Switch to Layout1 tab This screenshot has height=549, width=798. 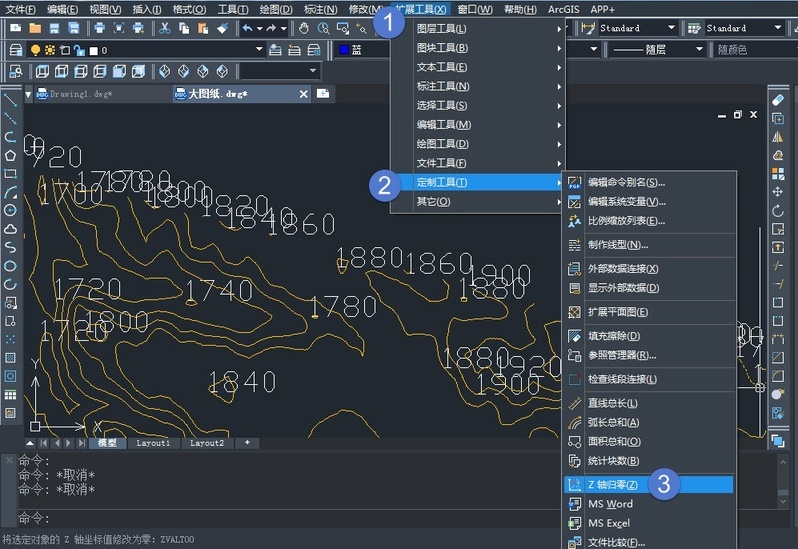(153, 443)
